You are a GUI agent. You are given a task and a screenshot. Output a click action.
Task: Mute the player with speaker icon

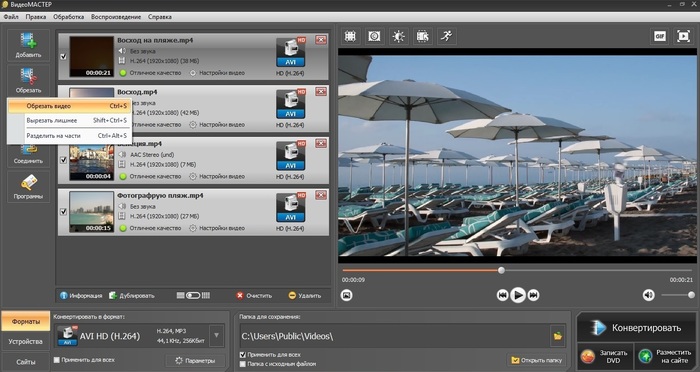(x=648, y=295)
